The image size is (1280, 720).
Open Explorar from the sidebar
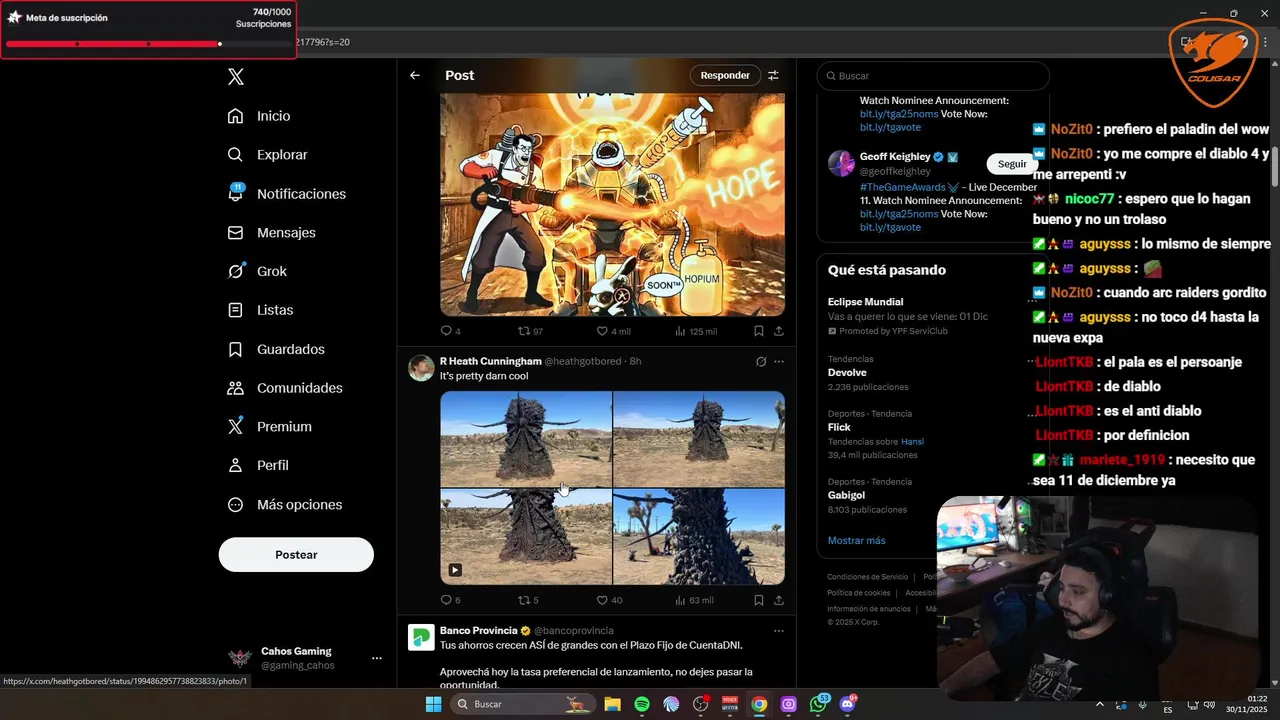[267, 155]
